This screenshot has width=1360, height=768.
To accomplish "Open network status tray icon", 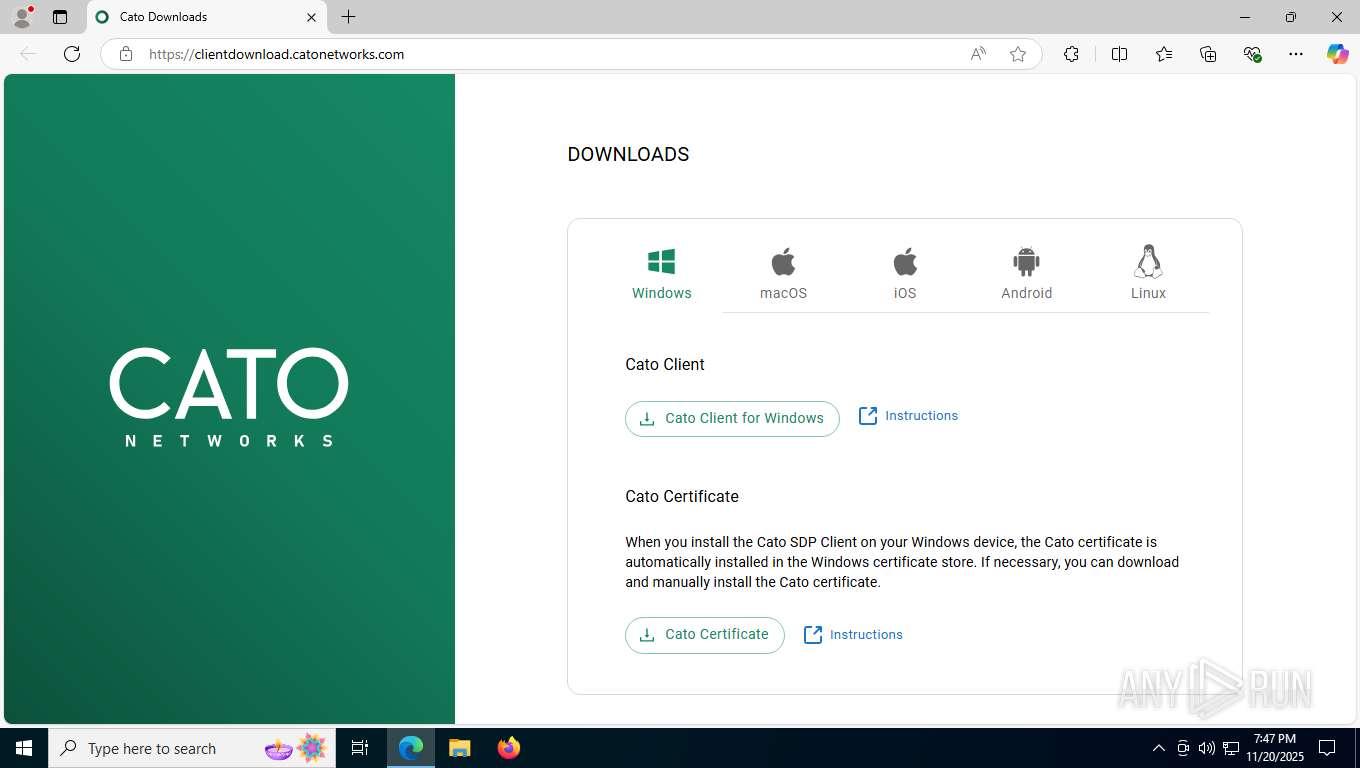I will [x=1231, y=748].
